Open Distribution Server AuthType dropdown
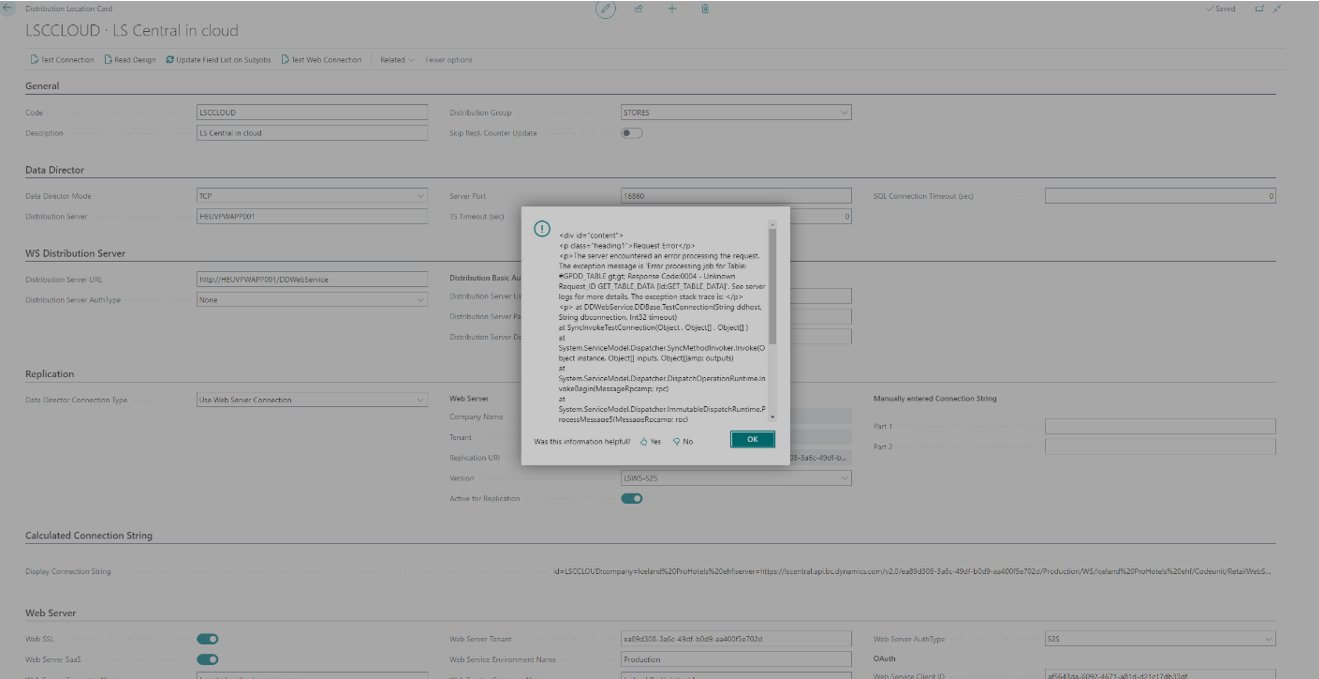 coord(420,299)
